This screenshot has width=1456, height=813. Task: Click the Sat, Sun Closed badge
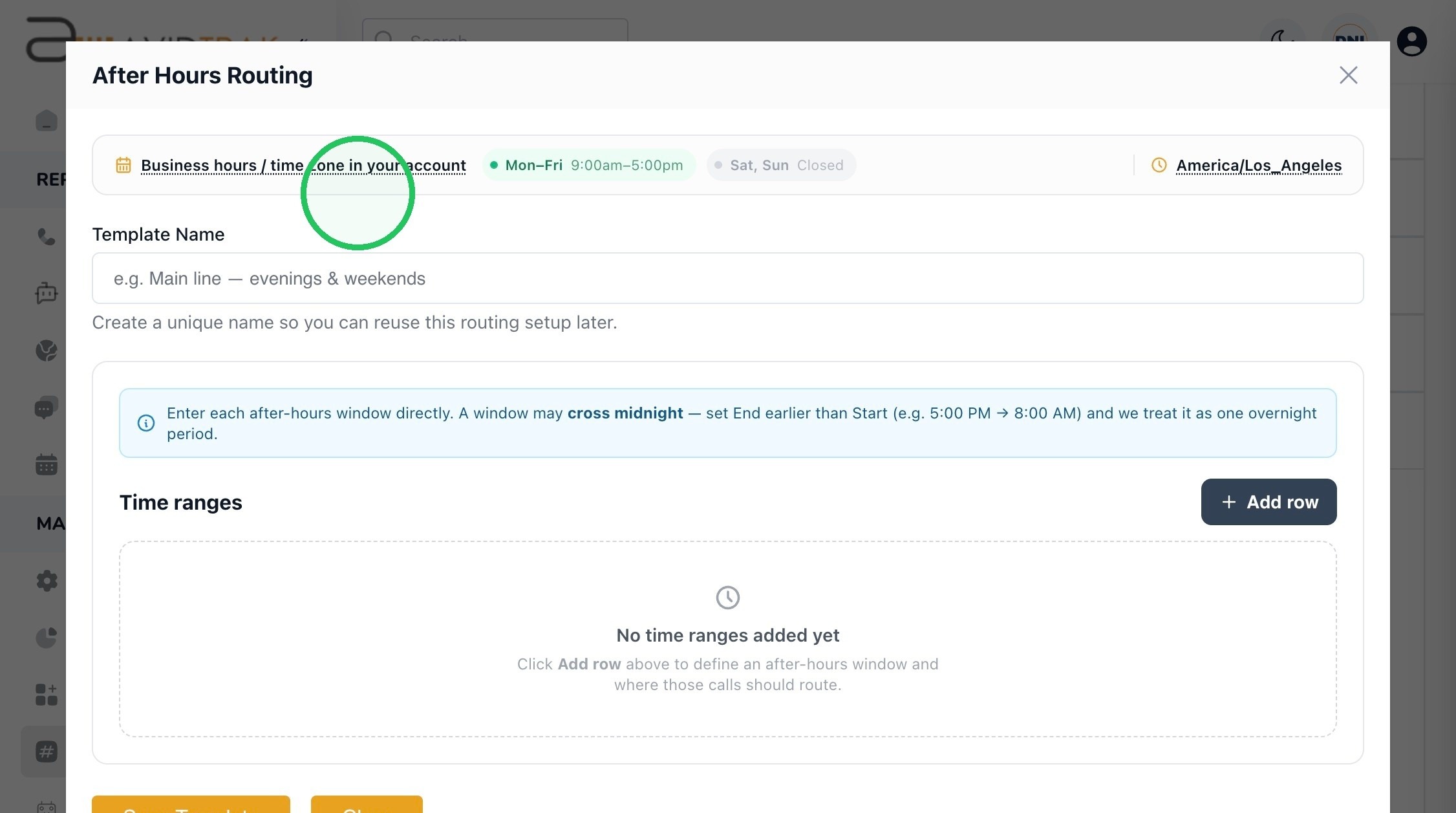click(x=781, y=165)
